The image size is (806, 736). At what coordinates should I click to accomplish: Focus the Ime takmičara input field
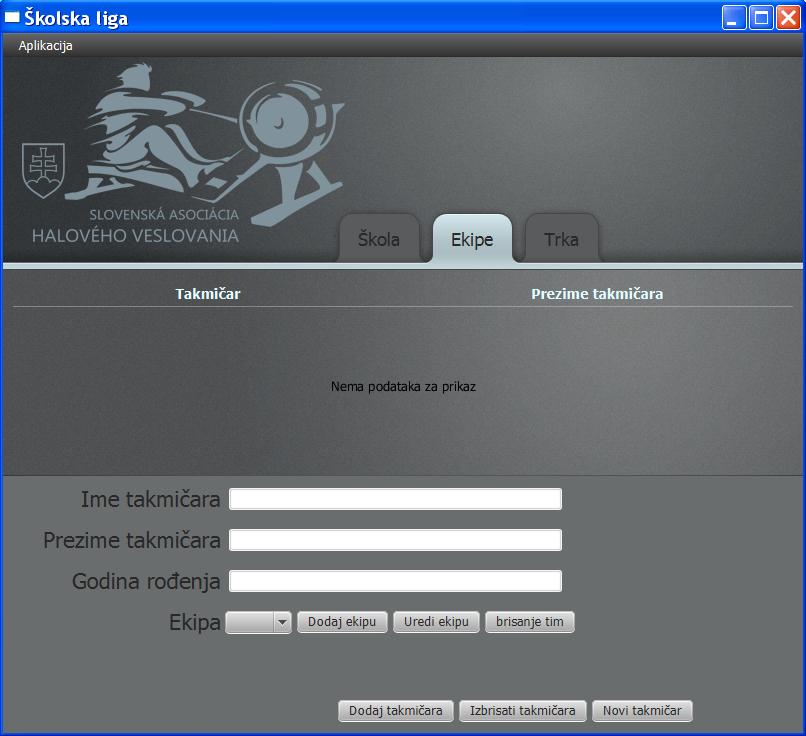point(395,499)
